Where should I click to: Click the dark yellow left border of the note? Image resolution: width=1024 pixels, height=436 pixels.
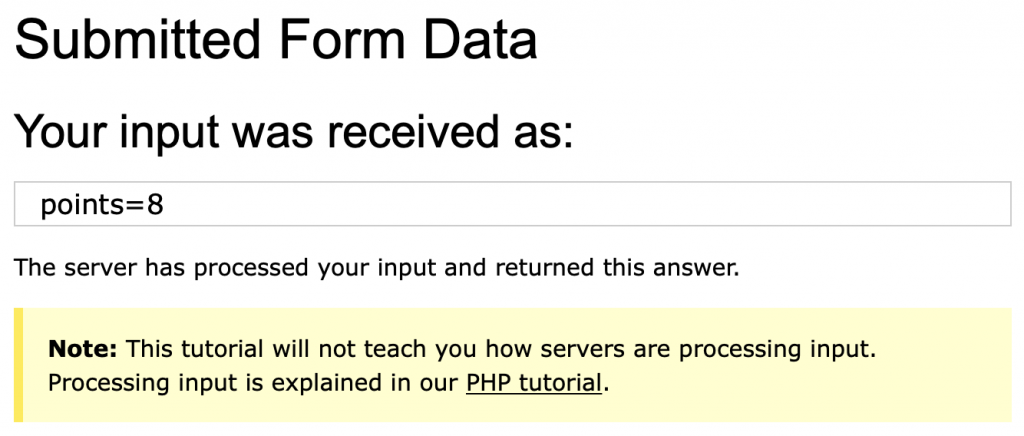[17, 365]
